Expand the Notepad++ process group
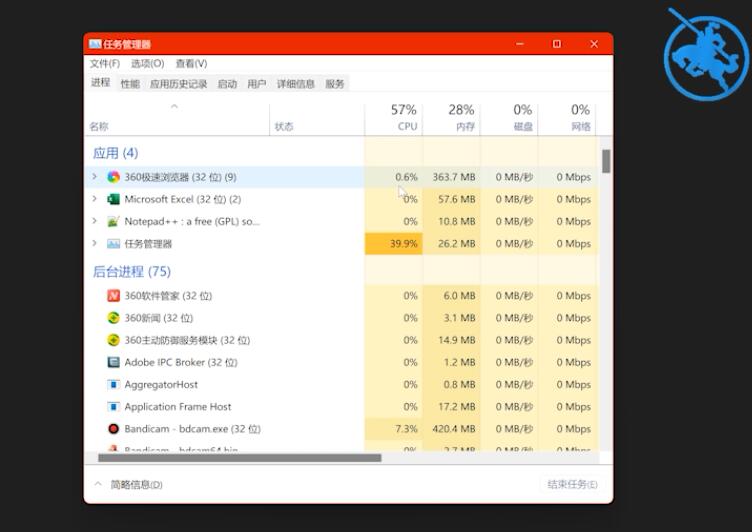Screen dimensions: 752x532 (94, 221)
